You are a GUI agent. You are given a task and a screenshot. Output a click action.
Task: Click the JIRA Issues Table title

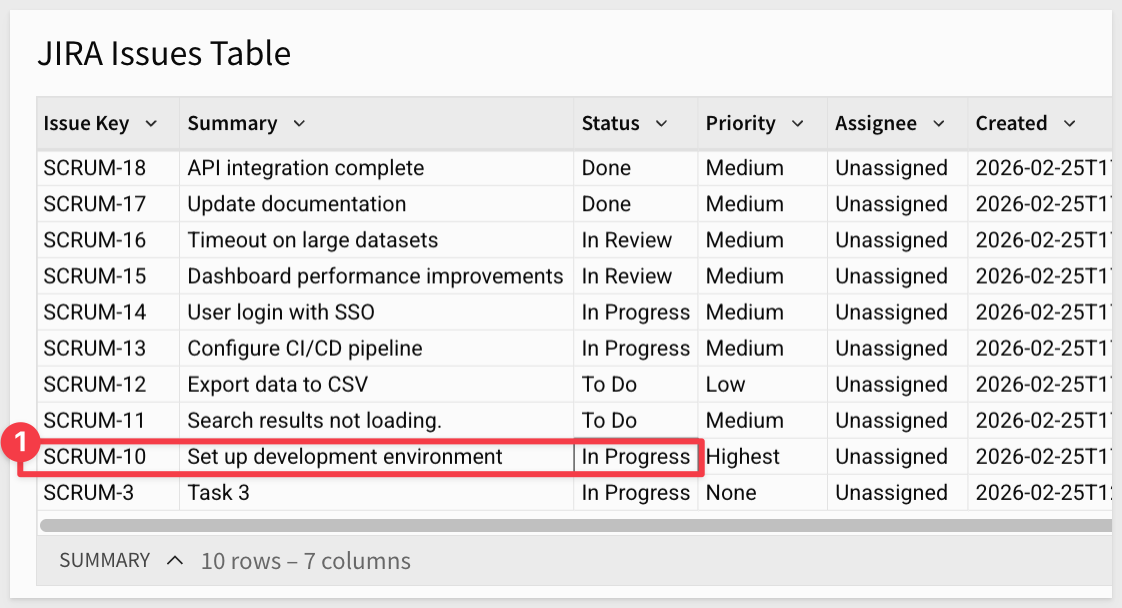[164, 53]
